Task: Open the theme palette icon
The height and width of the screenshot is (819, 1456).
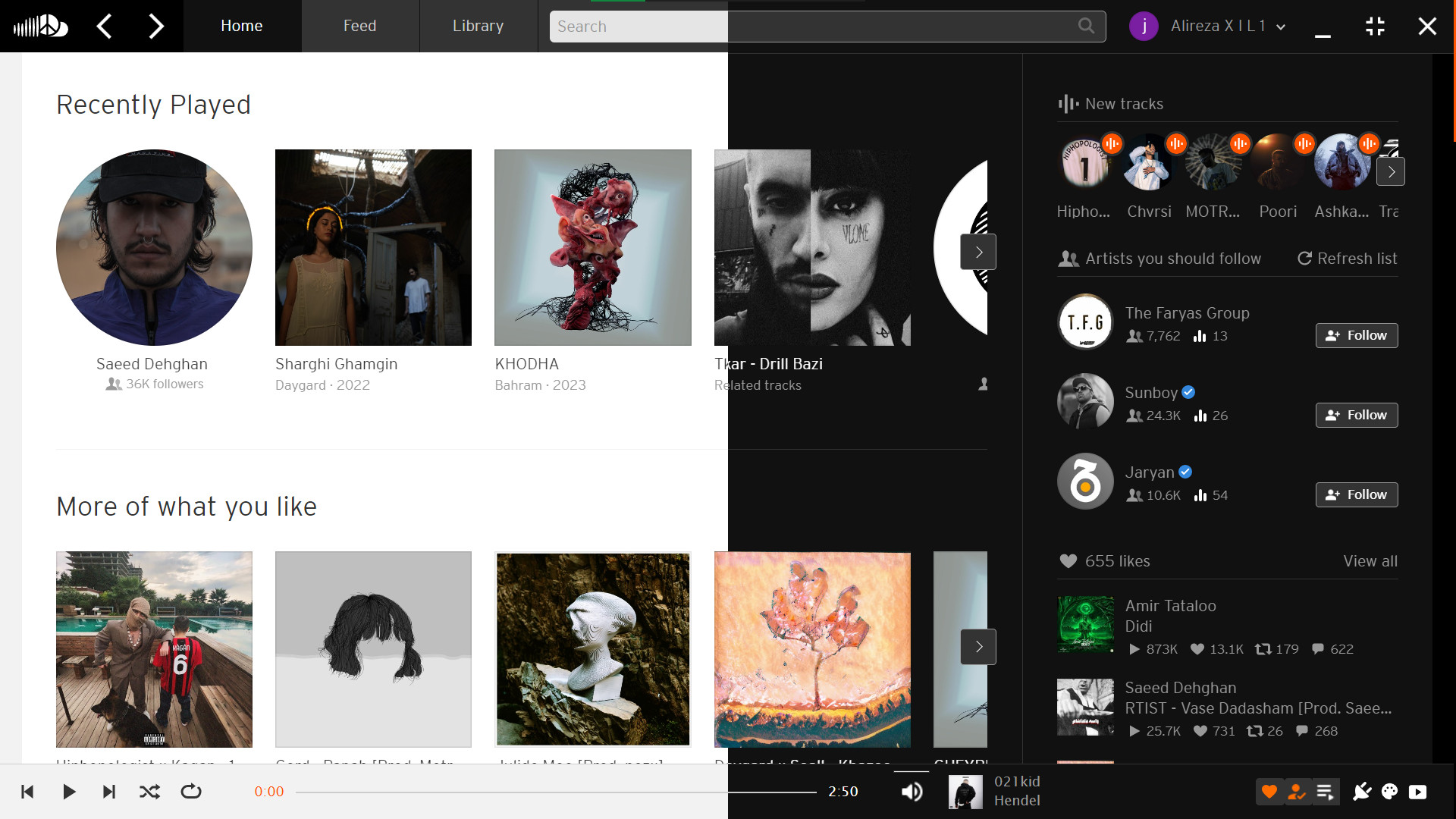Action: [x=1389, y=792]
